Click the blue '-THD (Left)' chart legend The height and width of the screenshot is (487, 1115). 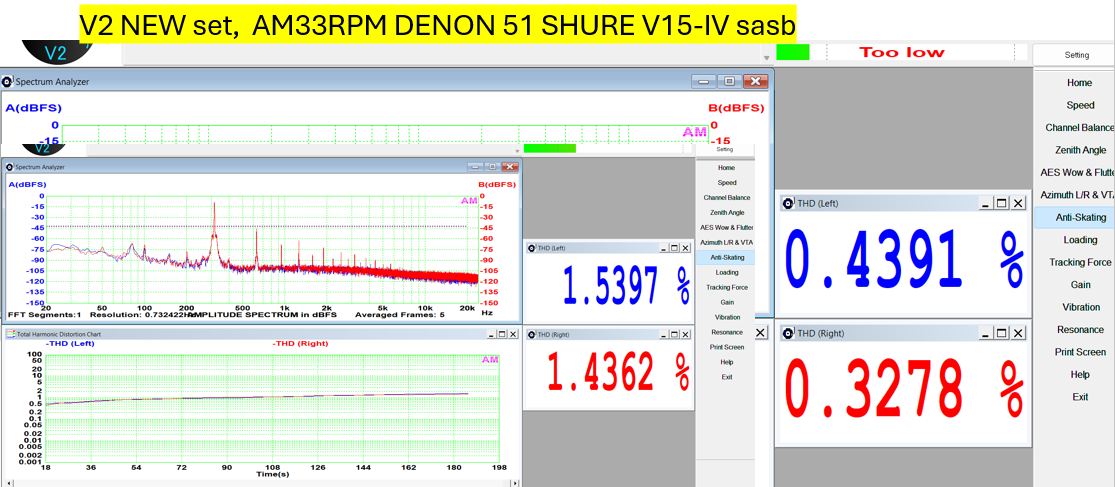[x=70, y=344]
